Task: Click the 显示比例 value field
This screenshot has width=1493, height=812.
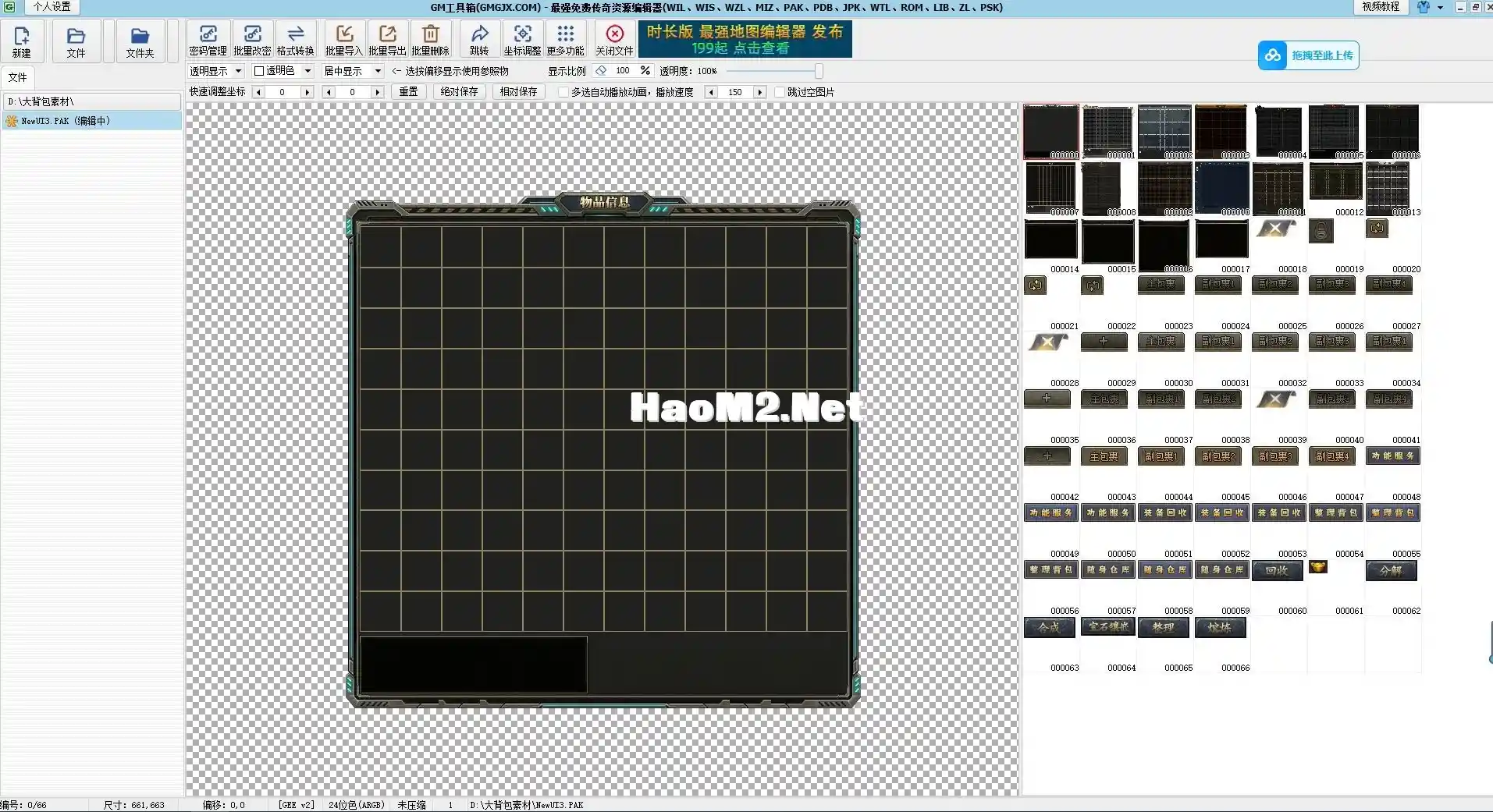Action: [623, 70]
